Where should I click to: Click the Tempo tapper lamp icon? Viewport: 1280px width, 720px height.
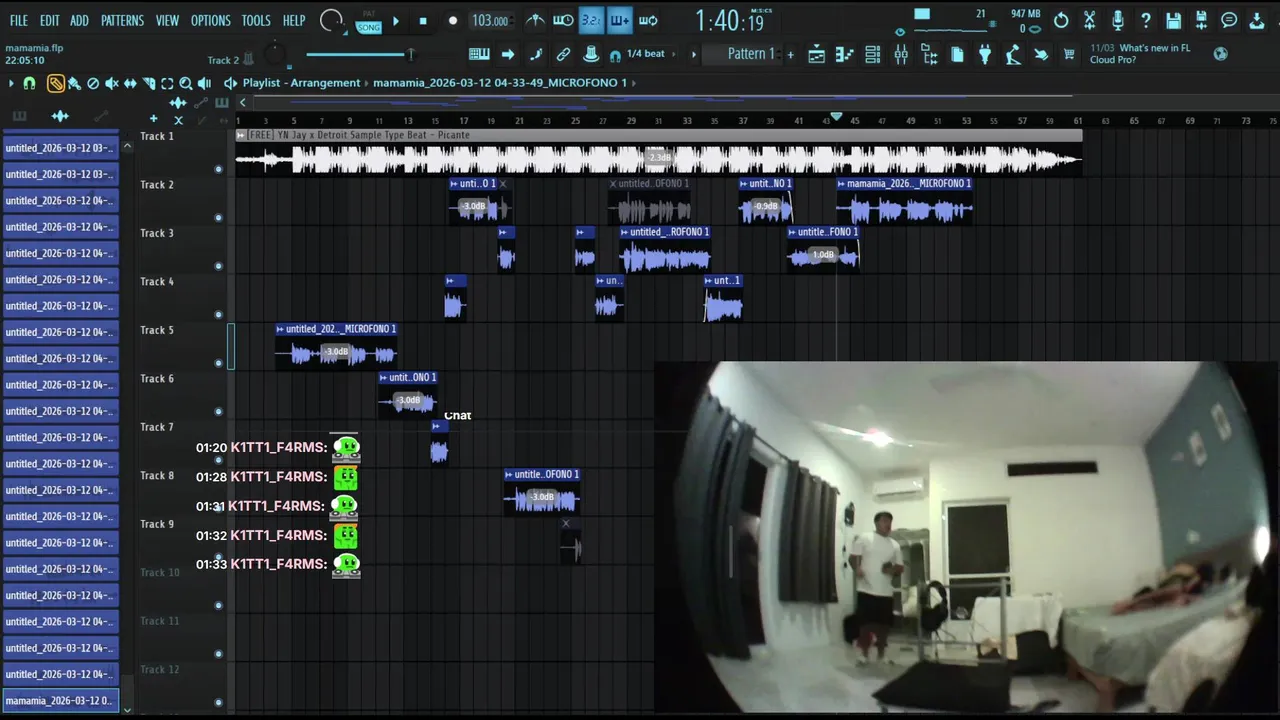point(1012,55)
